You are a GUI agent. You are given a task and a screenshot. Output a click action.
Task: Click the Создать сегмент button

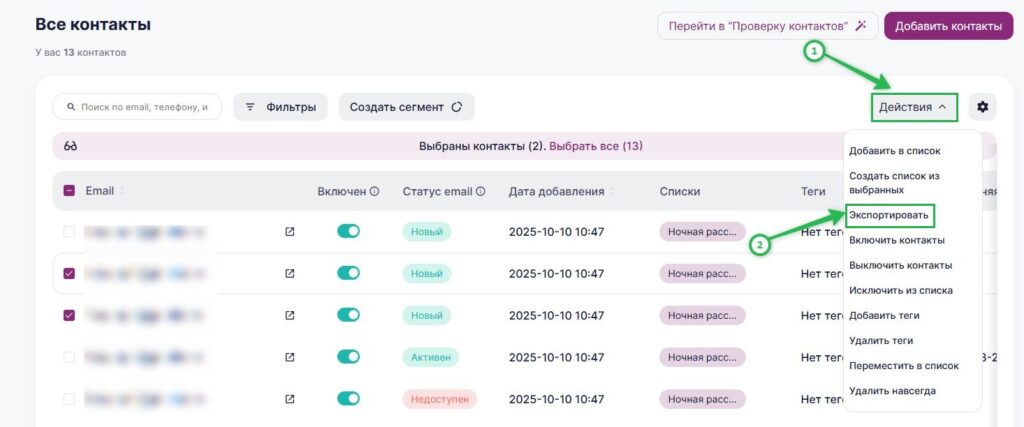(406, 107)
